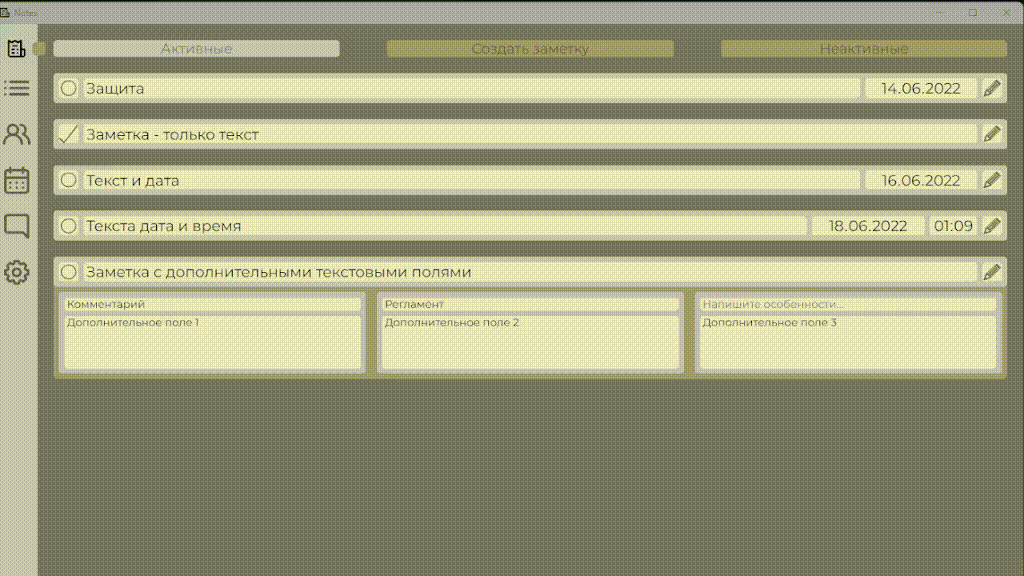Image resolution: width=1024 pixels, height=576 pixels.
Task: Edit the Защита note with the pencil icon
Action: tap(991, 88)
